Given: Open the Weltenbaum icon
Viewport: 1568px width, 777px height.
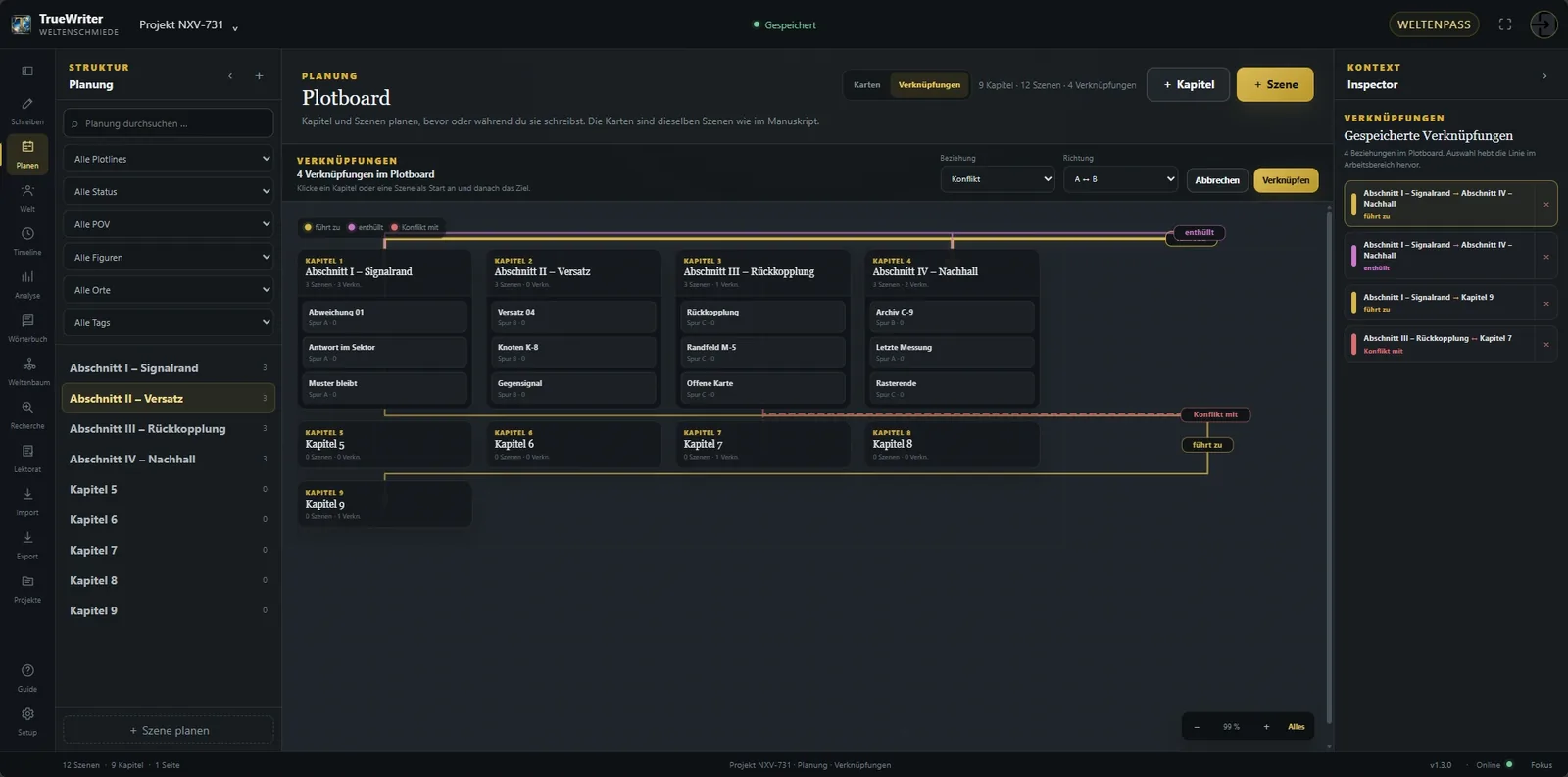Looking at the screenshot, I should (x=27, y=371).
